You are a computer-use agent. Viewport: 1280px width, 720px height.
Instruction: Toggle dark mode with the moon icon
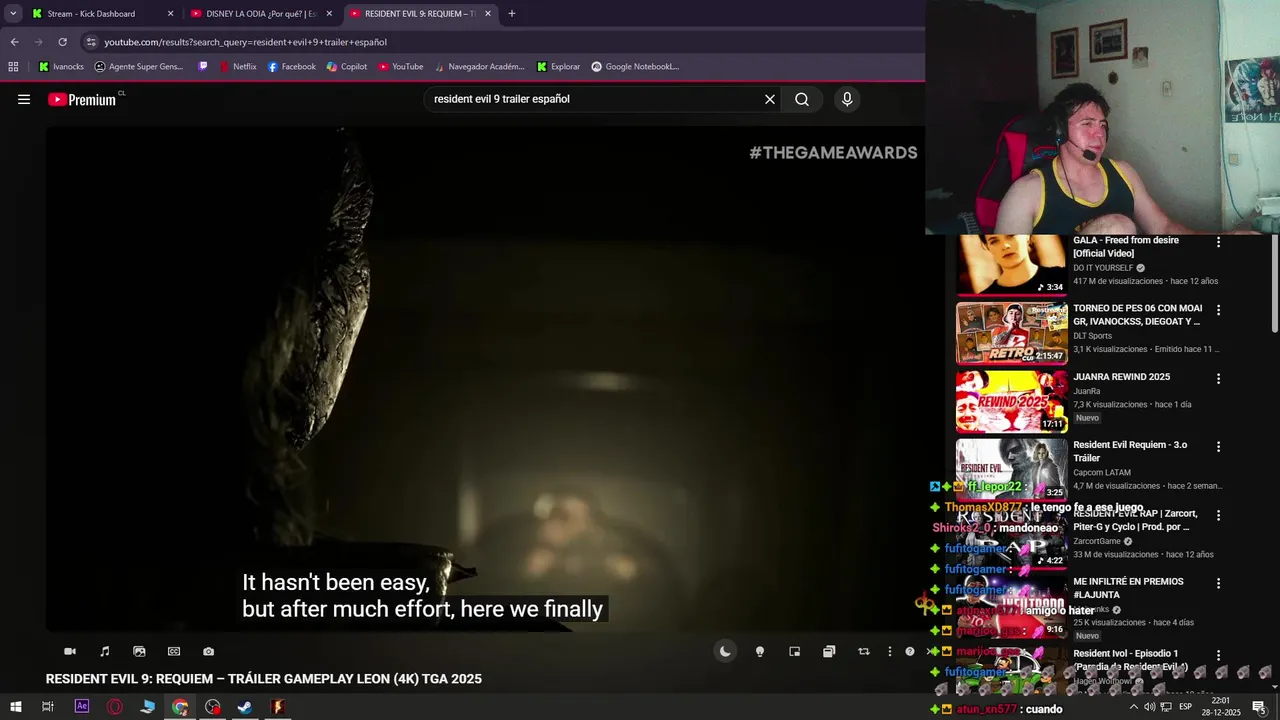click(725, 652)
